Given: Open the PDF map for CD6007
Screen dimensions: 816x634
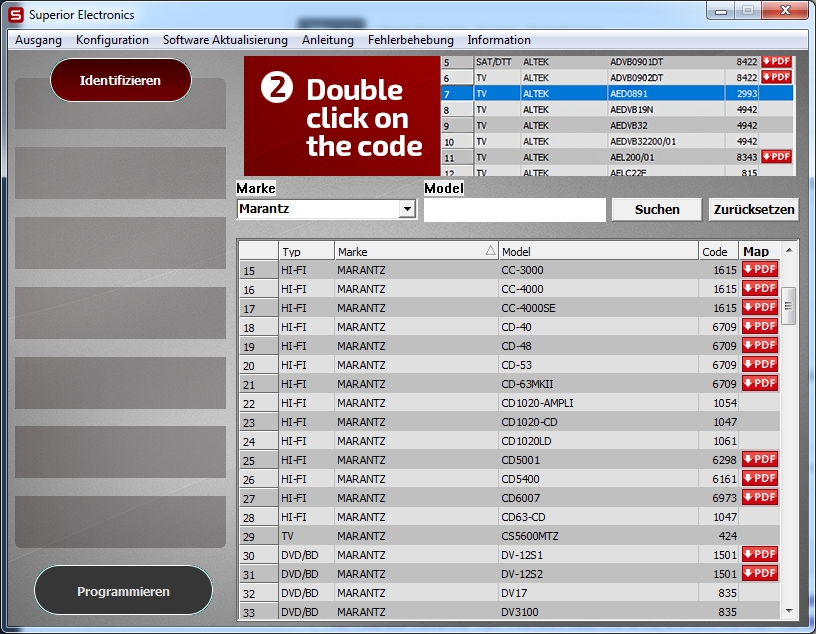Looking at the screenshot, I should coord(760,497).
